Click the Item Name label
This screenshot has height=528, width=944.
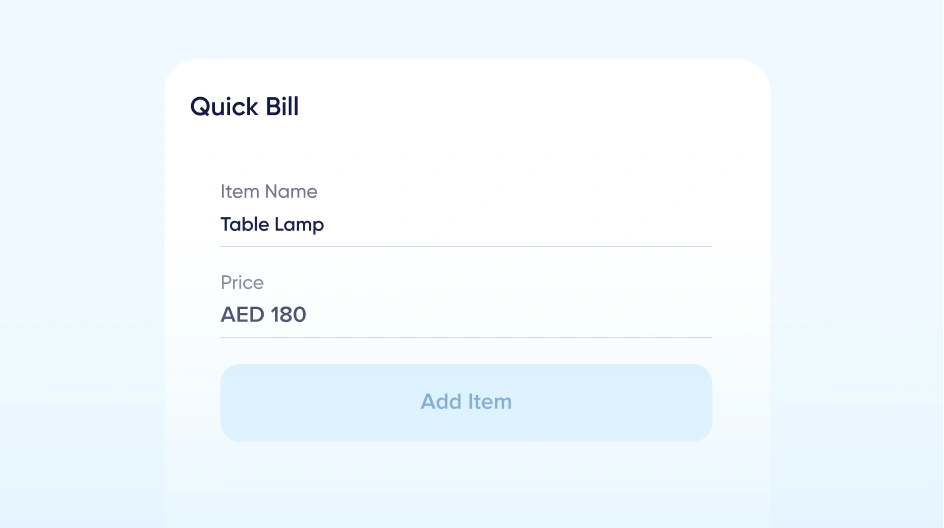click(x=268, y=191)
